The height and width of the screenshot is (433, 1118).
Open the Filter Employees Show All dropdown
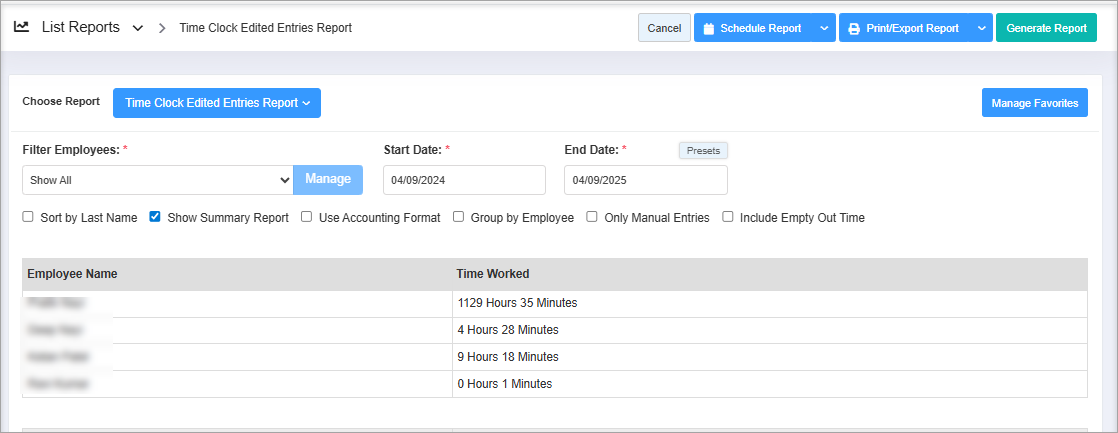(157, 180)
